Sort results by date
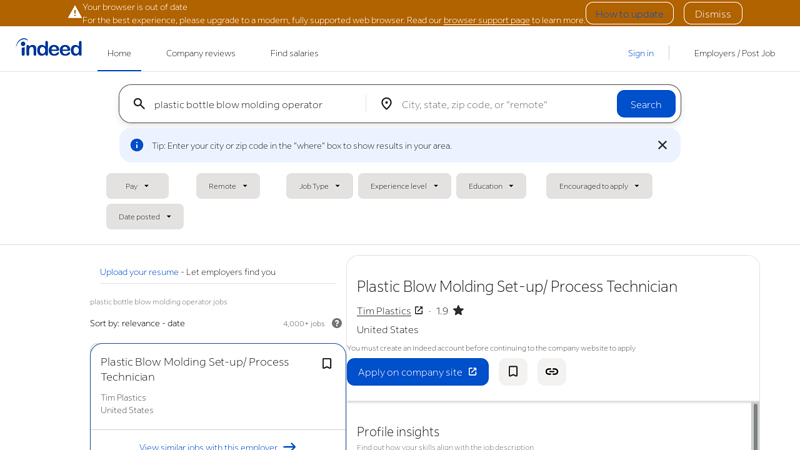 pyautogui.click(x=176, y=323)
